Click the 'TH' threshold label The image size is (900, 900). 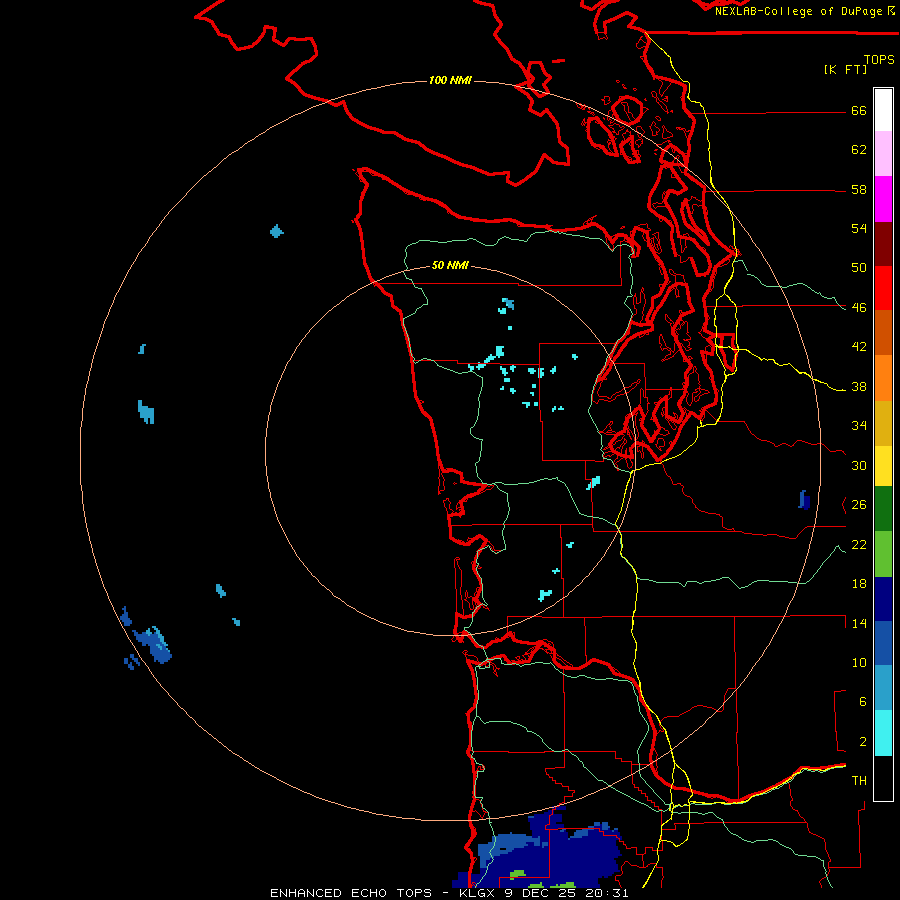pyautogui.click(x=859, y=781)
